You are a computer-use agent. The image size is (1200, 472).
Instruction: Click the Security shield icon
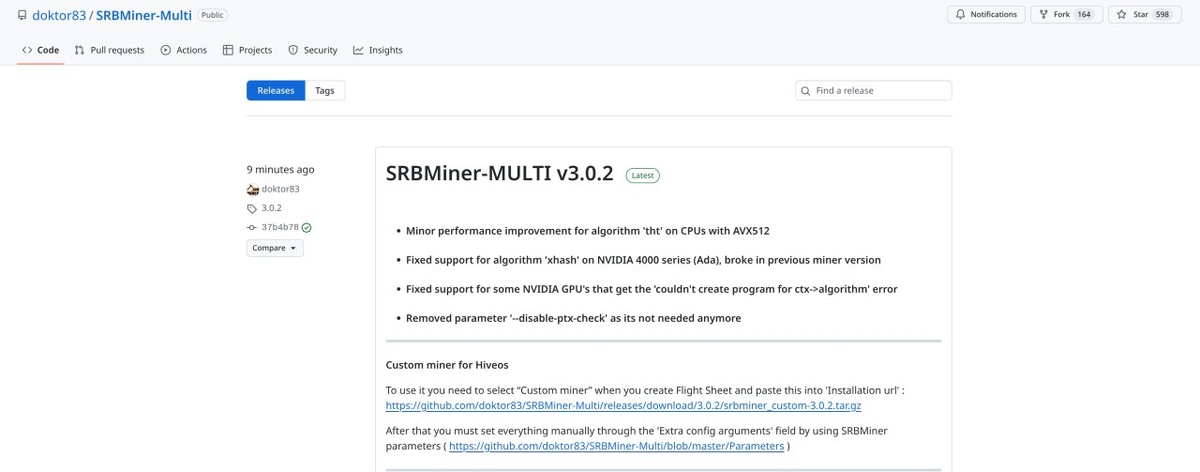click(x=293, y=50)
